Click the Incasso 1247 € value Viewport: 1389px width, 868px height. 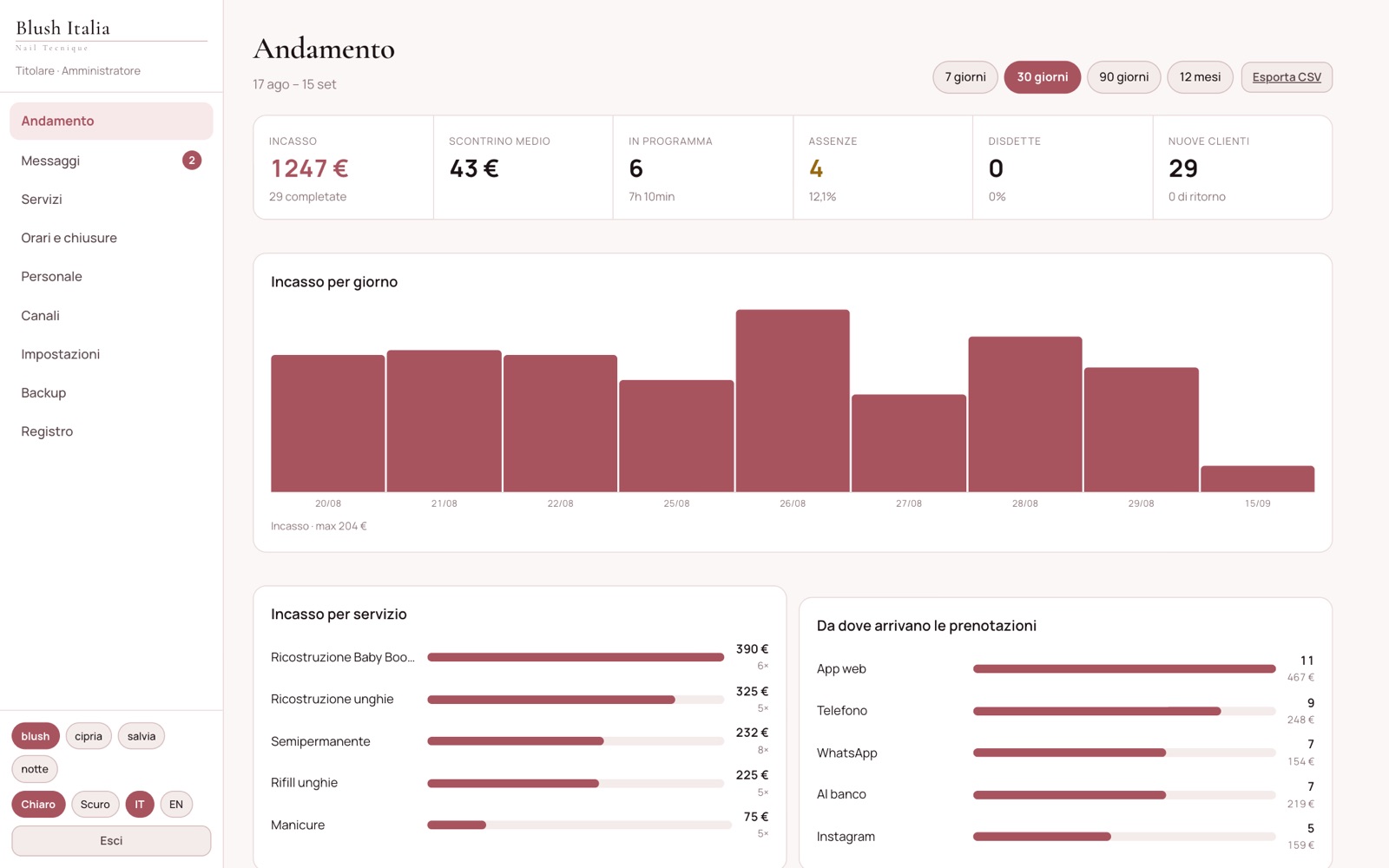point(310,168)
